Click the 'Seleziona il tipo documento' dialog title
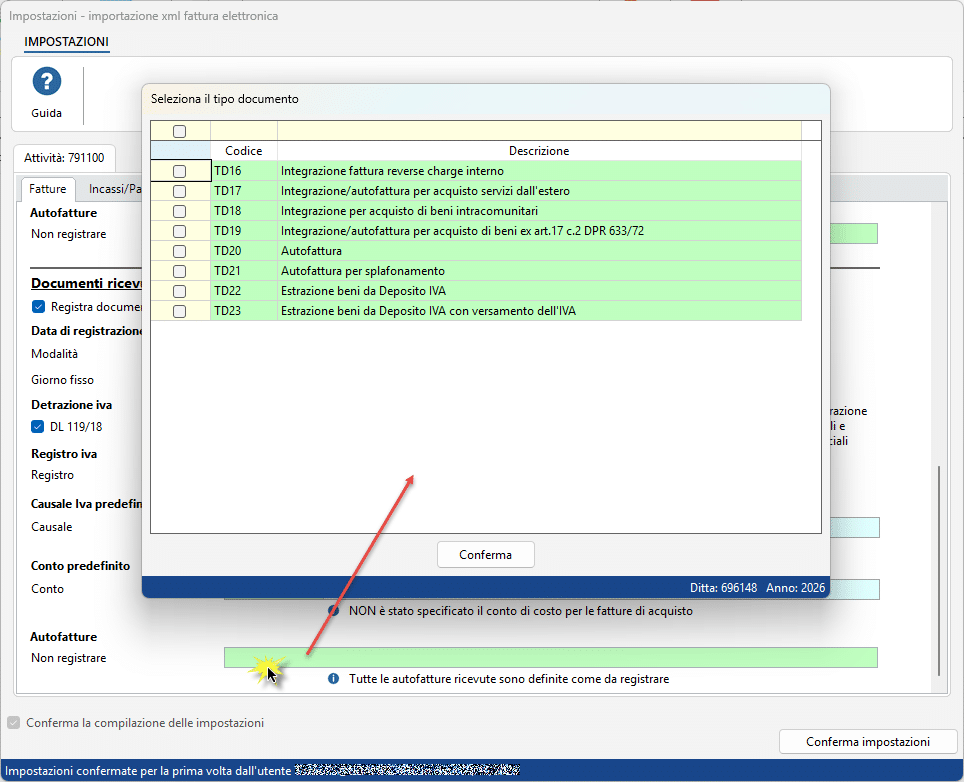The image size is (964, 782). pyautogui.click(x=225, y=99)
